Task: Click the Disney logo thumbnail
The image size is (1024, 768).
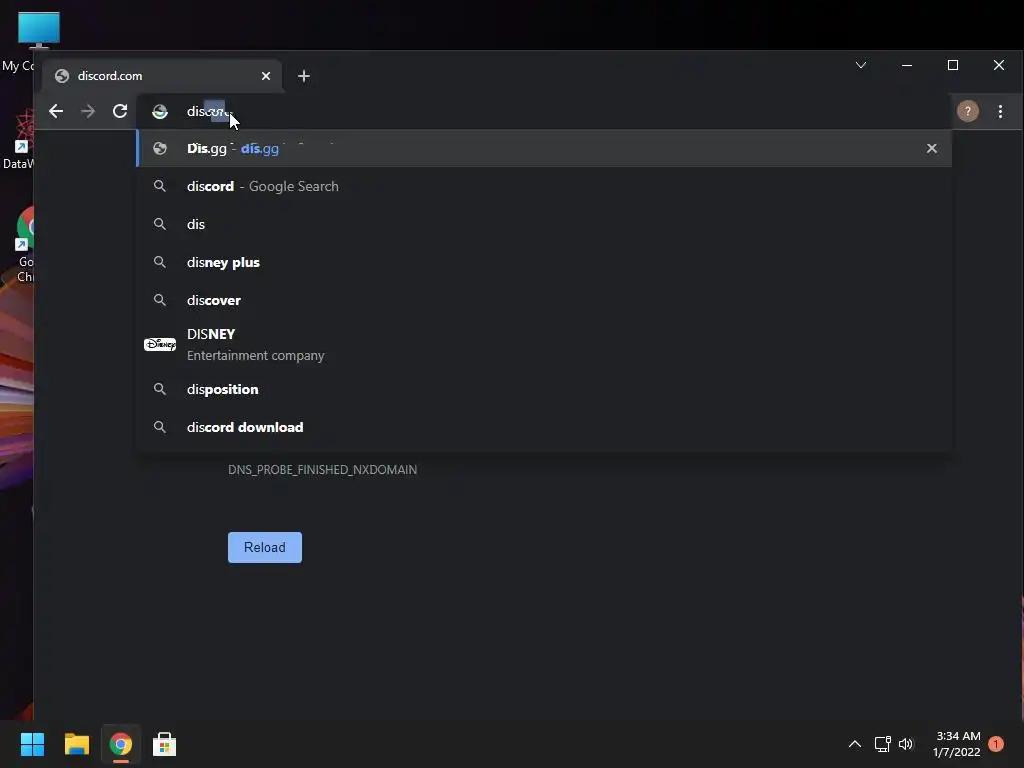Action: [x=160, y=344]
